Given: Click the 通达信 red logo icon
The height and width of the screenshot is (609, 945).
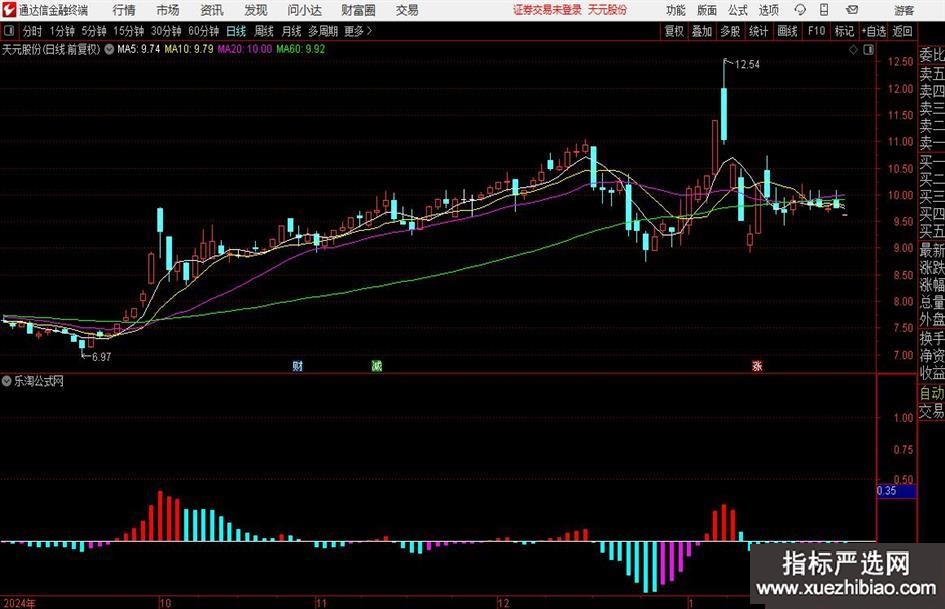Looking at the screenshot, I should point(9,10).
